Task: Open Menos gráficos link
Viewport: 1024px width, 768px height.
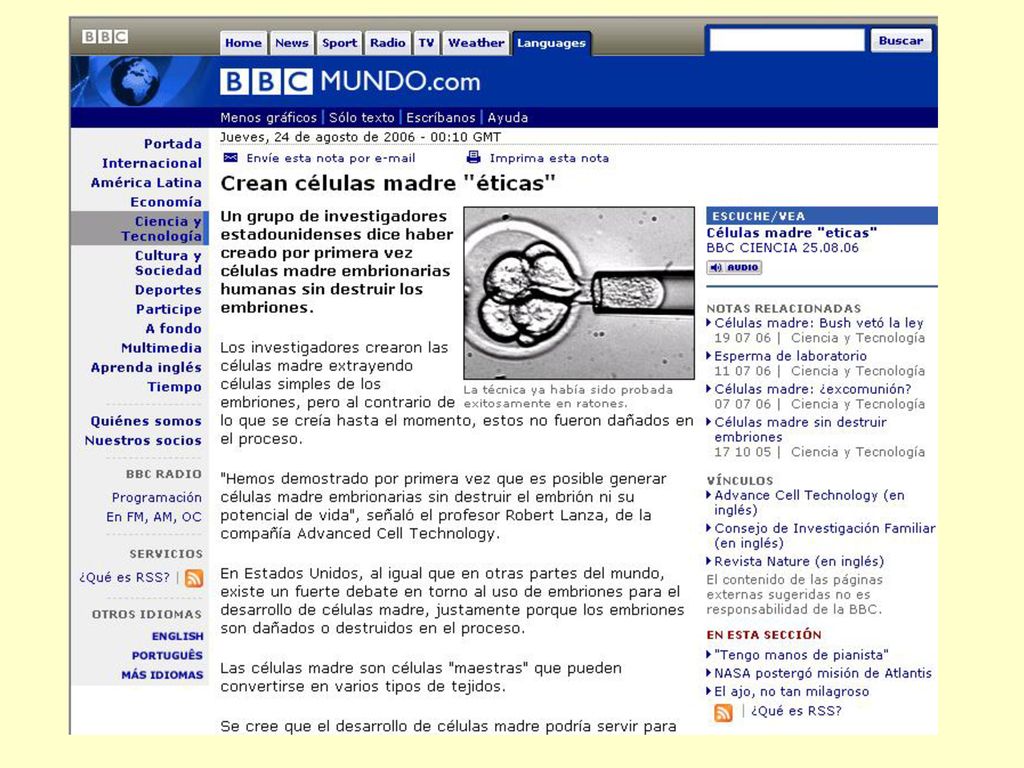Action: pyautogui.click(x=268, y=118)
